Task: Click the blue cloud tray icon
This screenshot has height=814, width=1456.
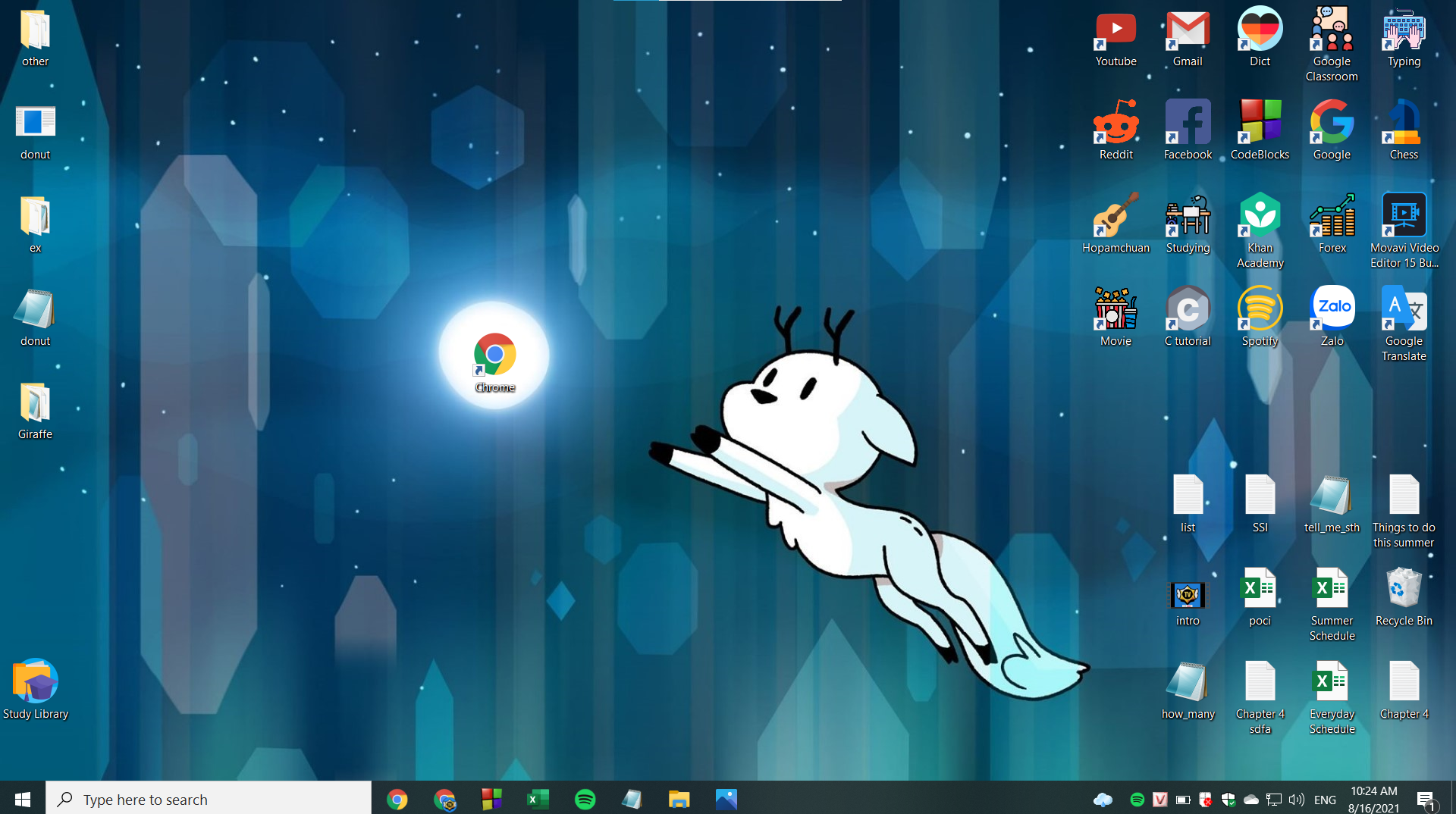Action: click(x=1103, y=800)
